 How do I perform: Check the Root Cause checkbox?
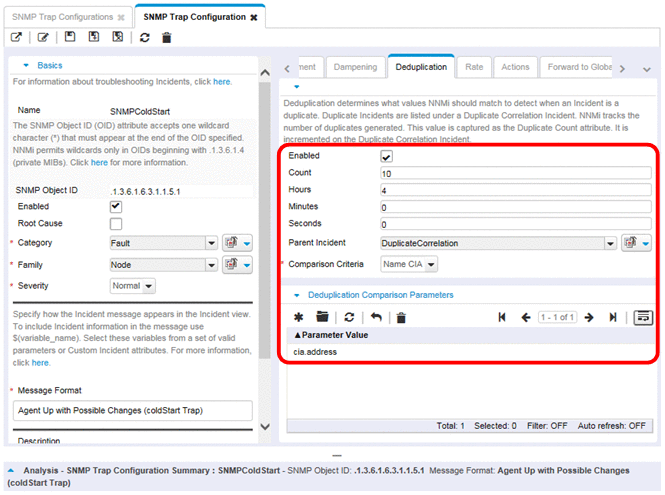click(116, 224)
